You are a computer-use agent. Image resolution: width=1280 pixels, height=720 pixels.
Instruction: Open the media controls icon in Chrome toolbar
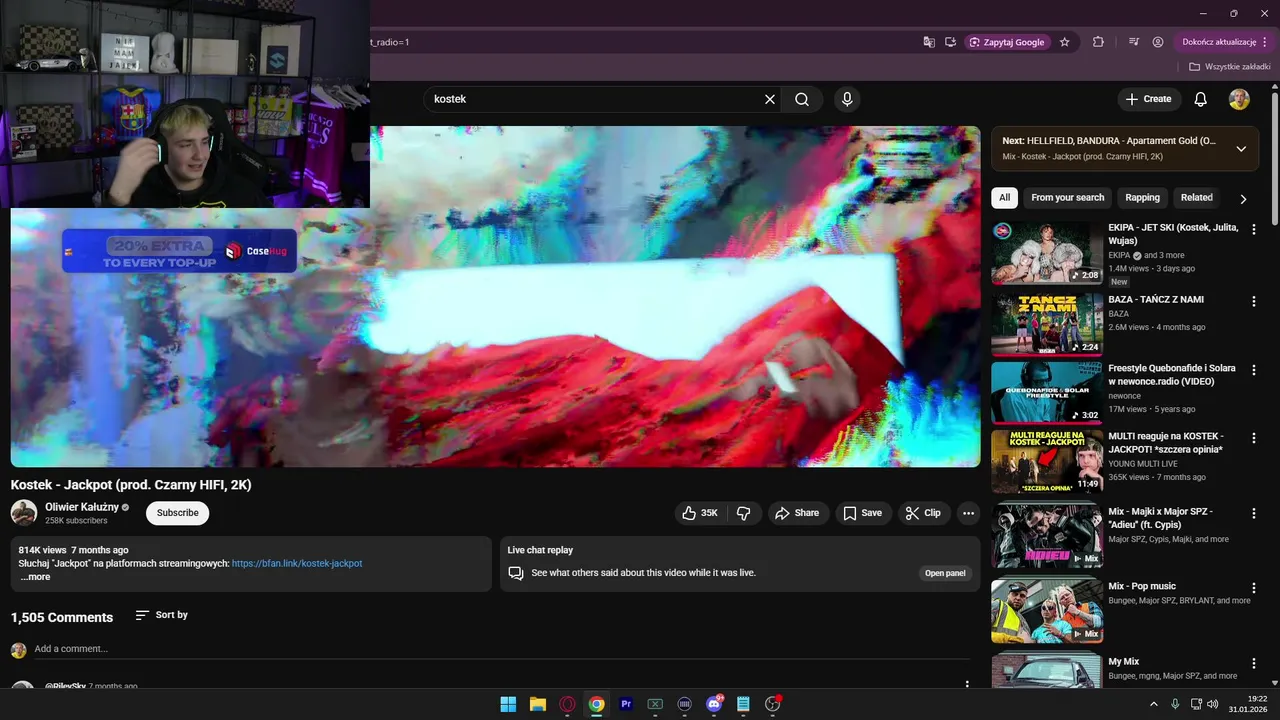point(1134,42)
